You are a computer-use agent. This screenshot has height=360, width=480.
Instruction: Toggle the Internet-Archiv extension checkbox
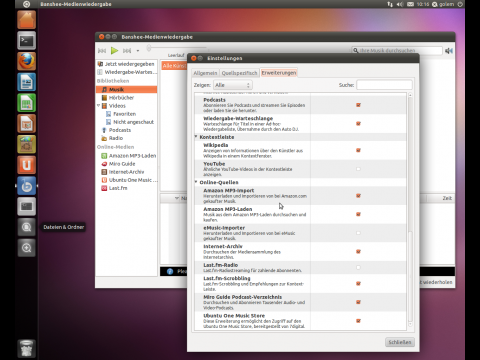click(x=358, y=252)
